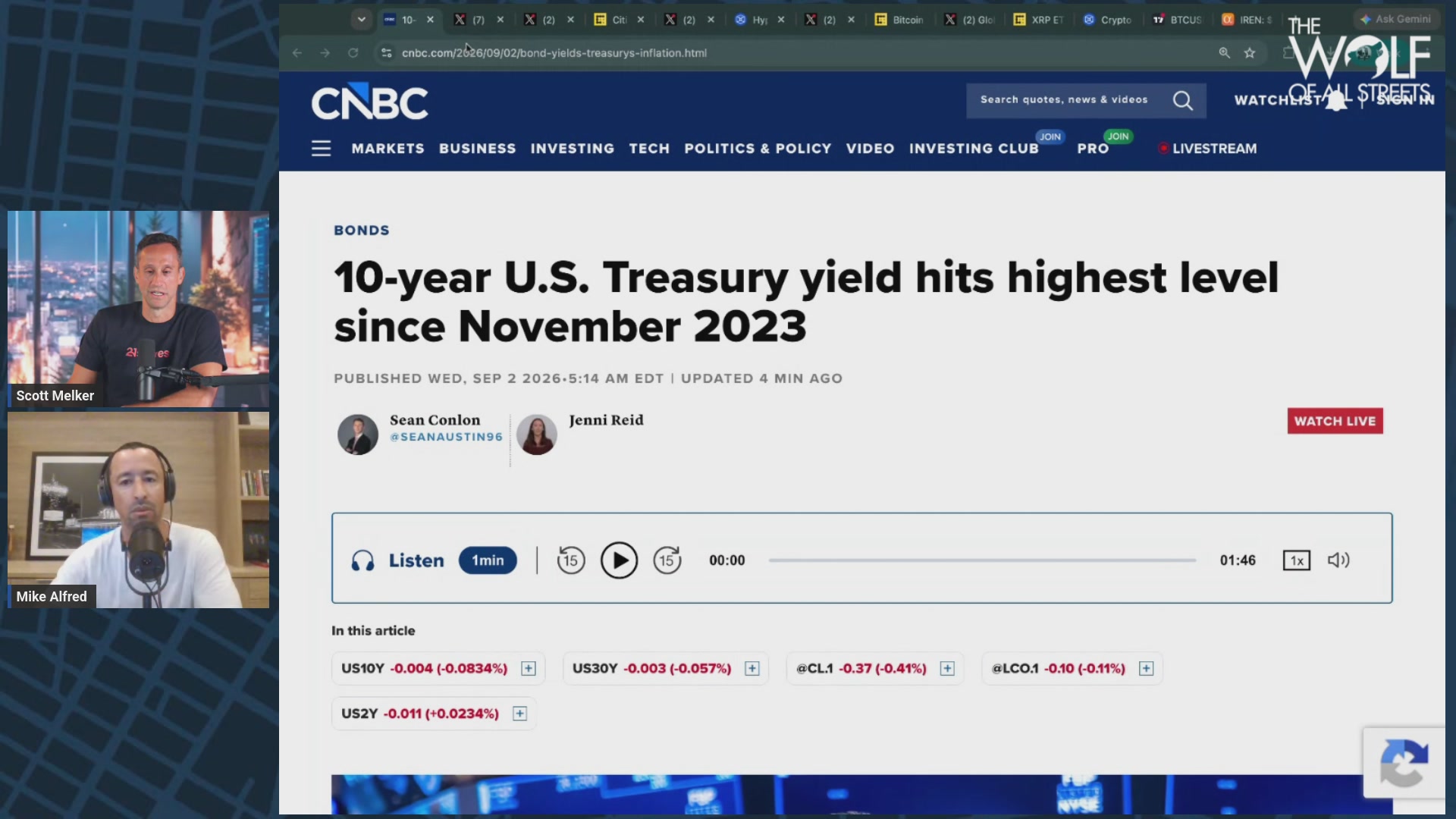Rewind audio 15 seconds
Screen dimensions: 1456x819
pyautogui.click(x=571, y=560)
